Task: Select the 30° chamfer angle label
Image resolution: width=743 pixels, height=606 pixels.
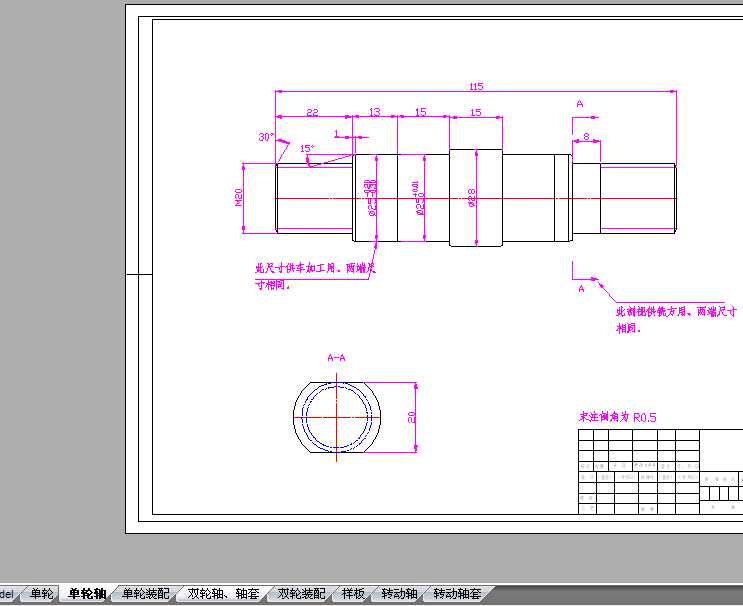Action: pyautogui.click(x=266, y=137)
